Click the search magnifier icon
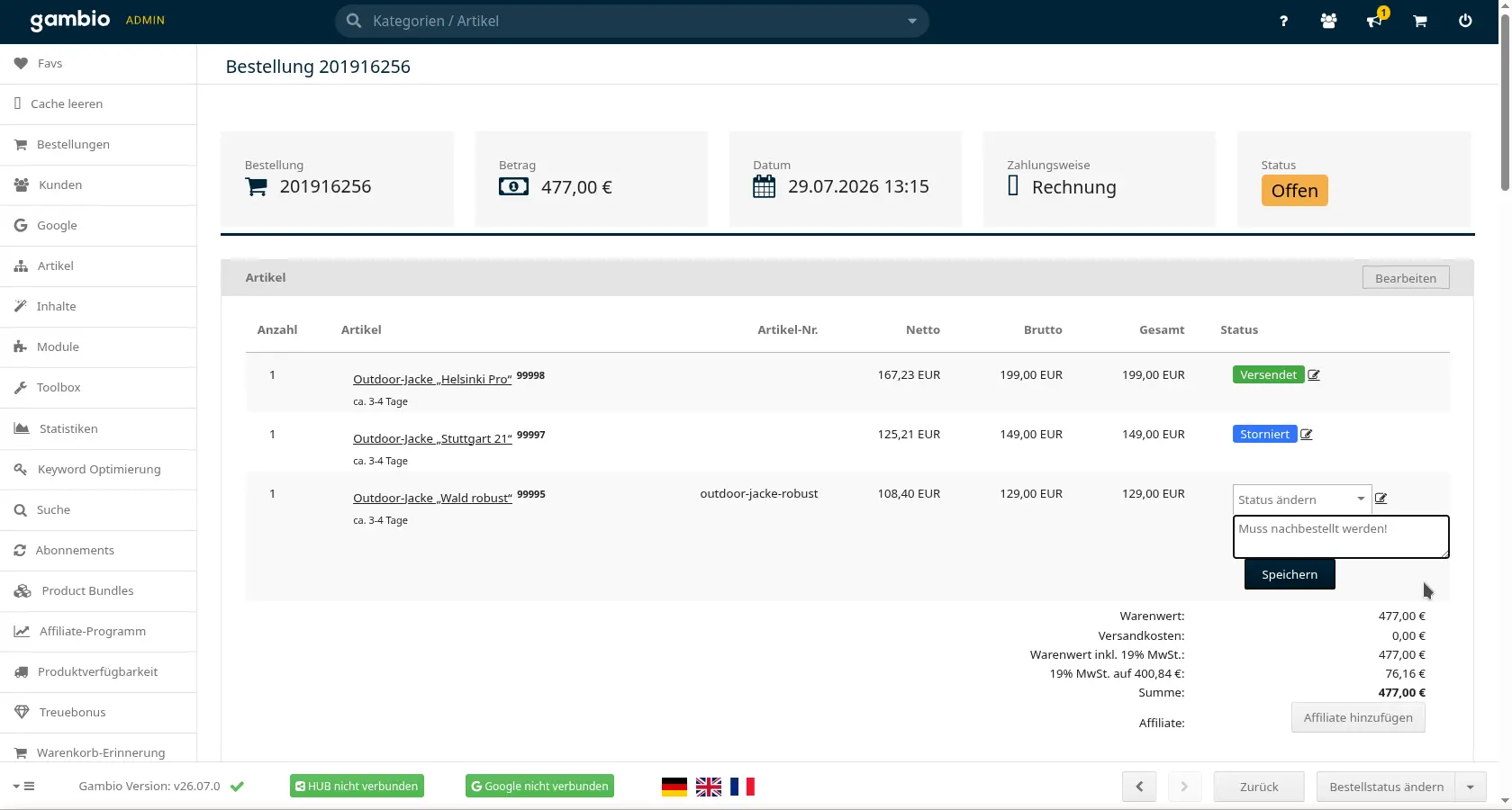This screenshot has width=1512, height=810. point(354,21)
